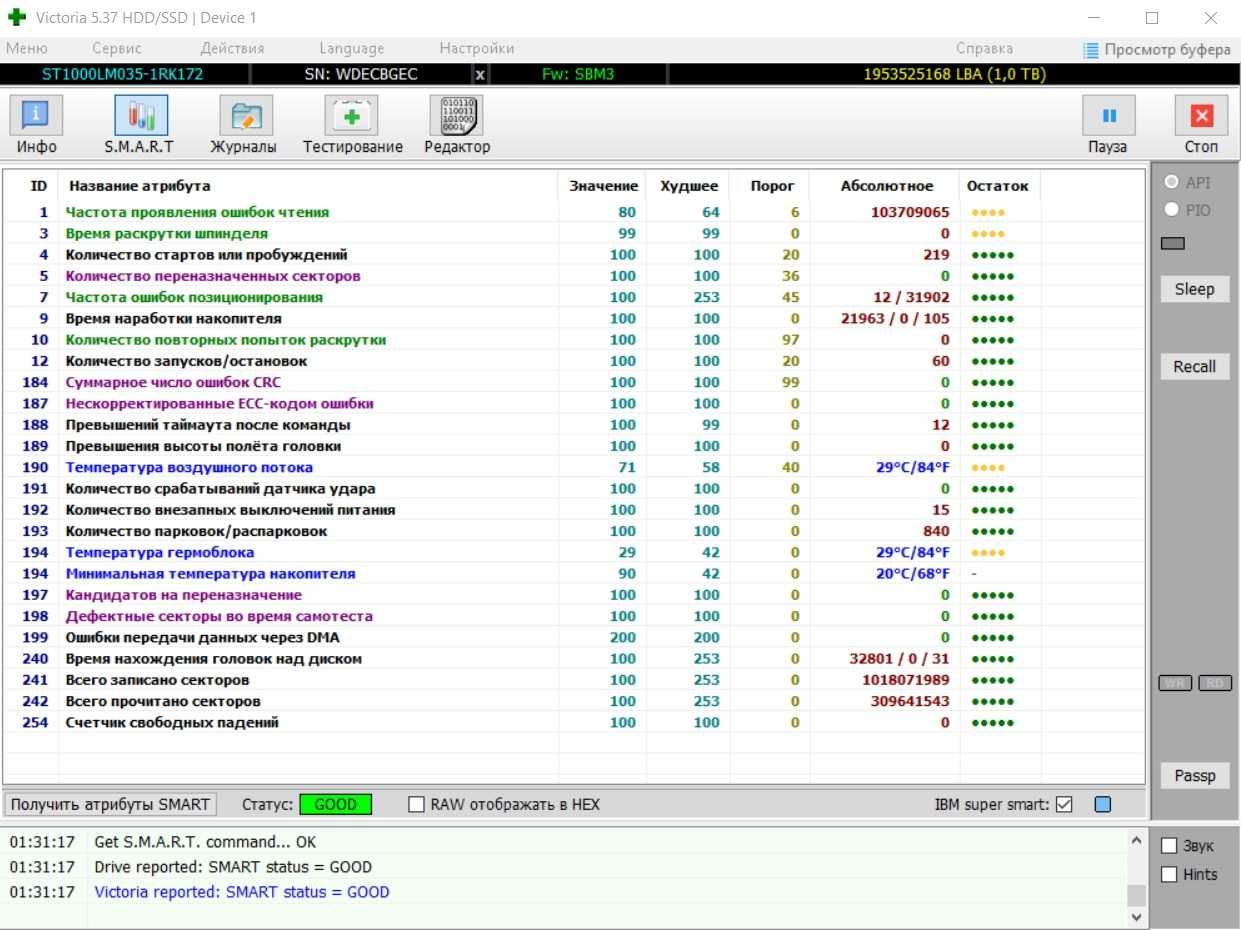Select the row Частота ошибок позиционирования

573,297
